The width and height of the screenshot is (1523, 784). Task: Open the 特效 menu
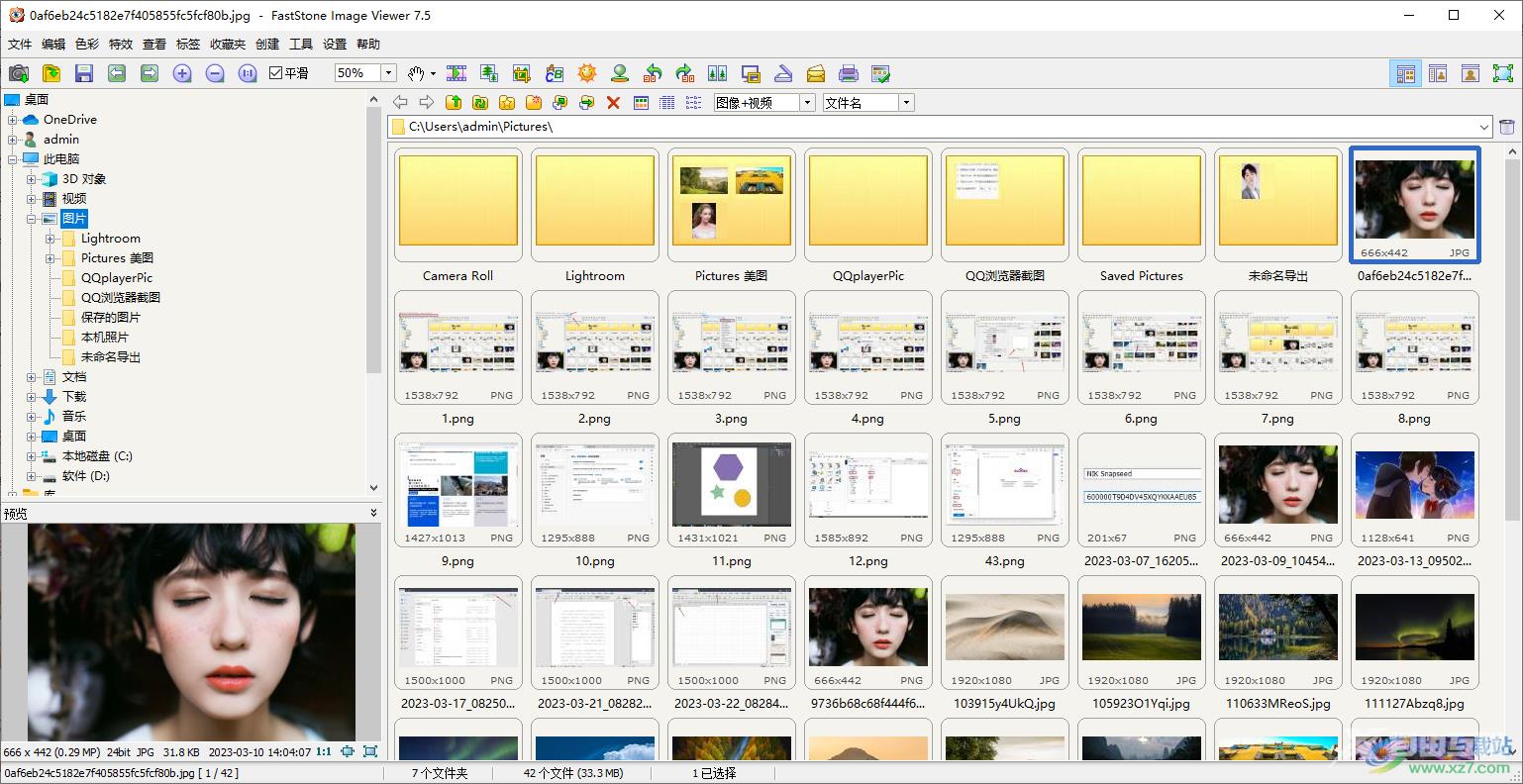point(121,45)
